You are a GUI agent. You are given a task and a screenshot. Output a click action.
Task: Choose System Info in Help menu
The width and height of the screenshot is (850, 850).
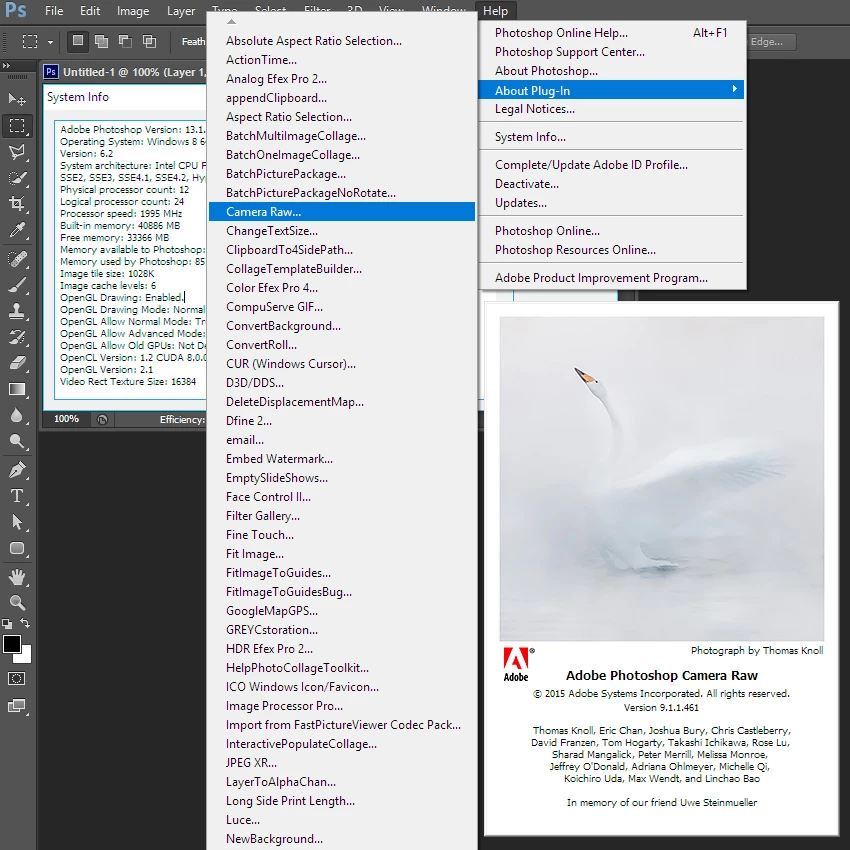tap(611, 137)
